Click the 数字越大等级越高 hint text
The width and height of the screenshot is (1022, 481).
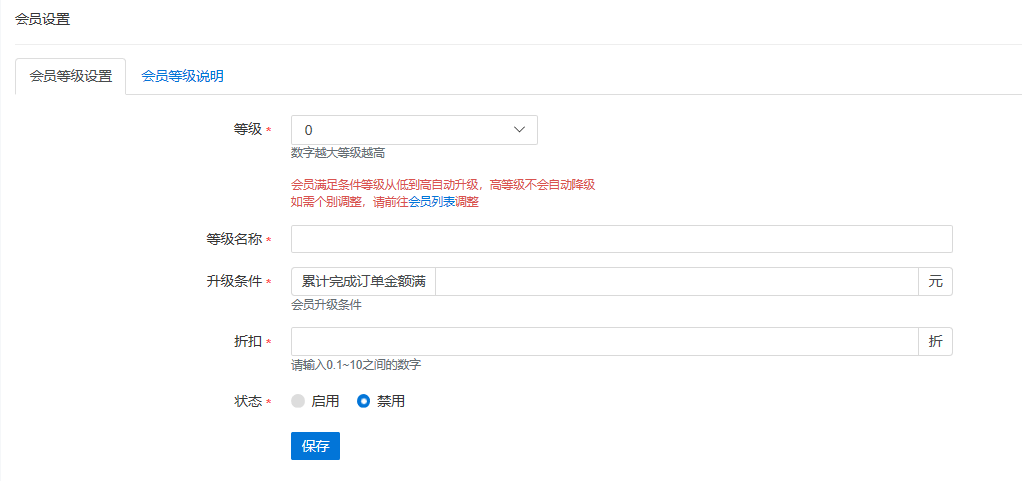point(338,153)
